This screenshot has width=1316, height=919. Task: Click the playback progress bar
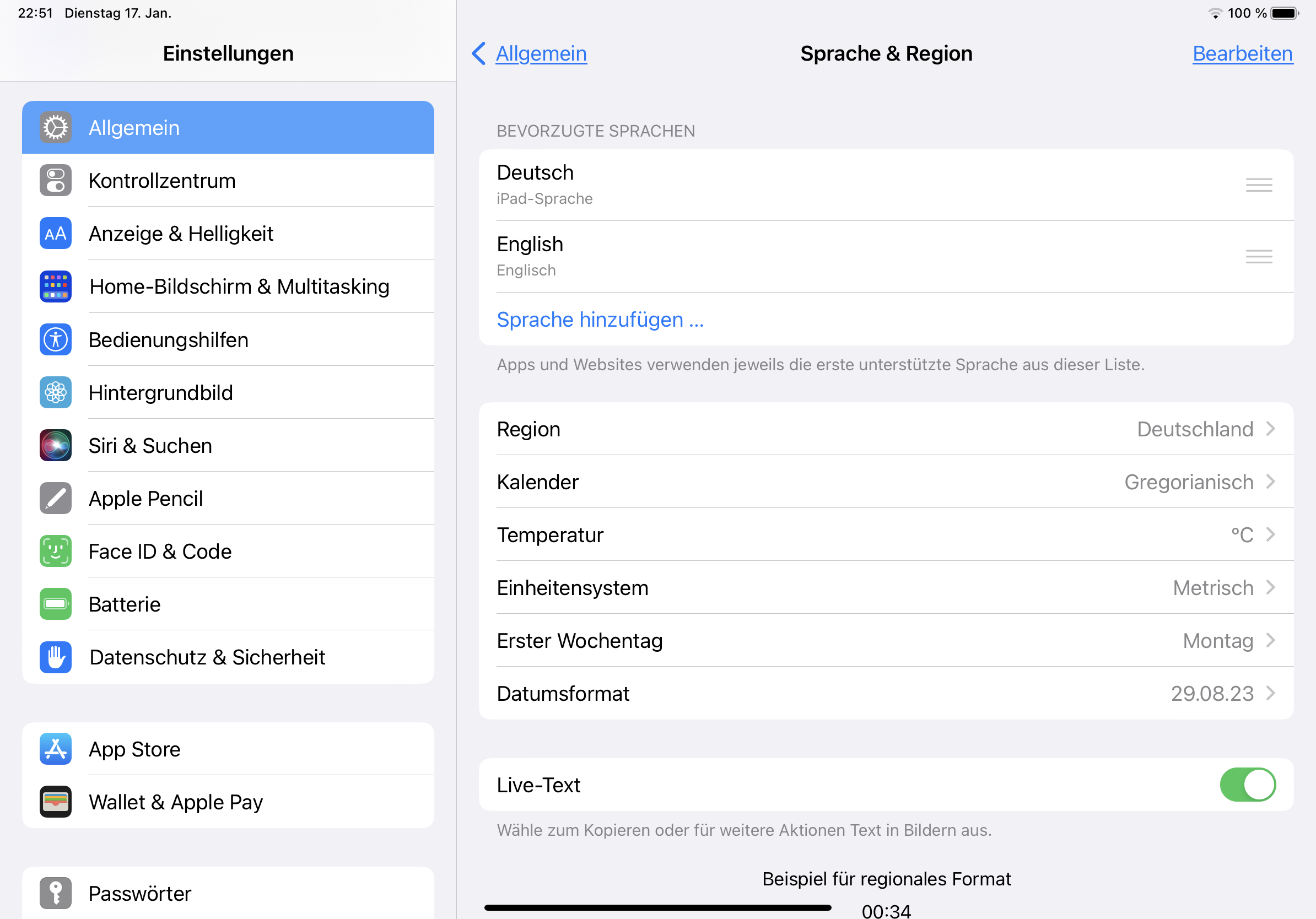tap(657, 907)
